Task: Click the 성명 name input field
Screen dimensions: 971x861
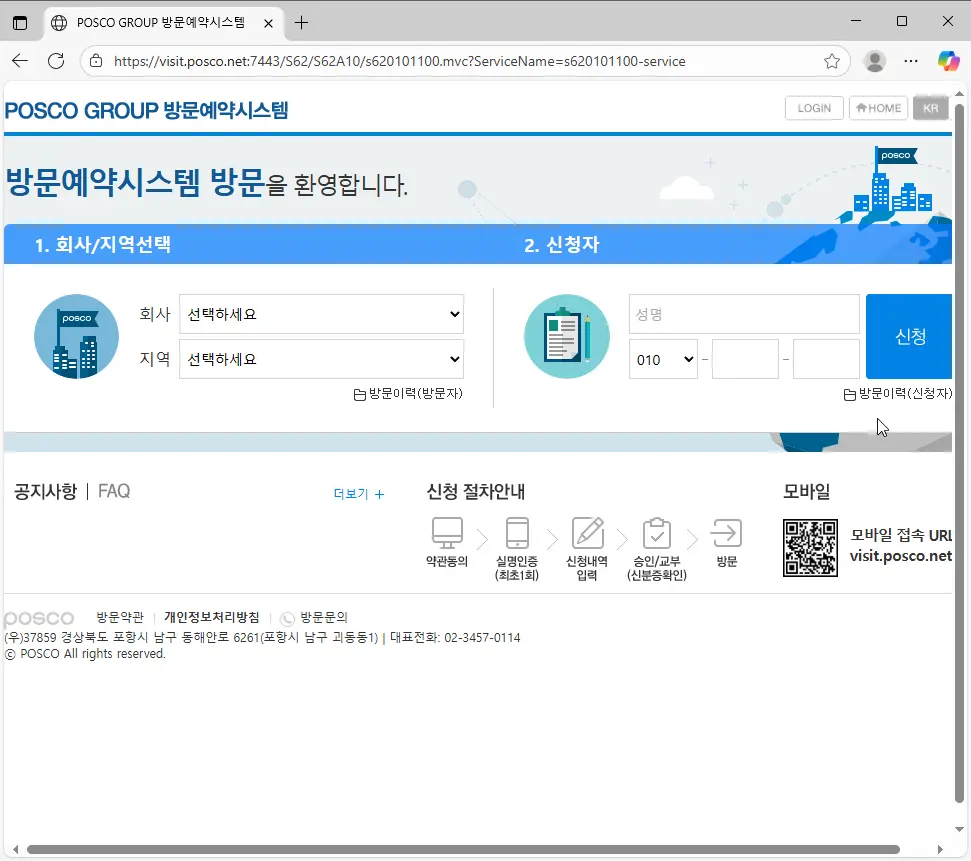Action: tap(744, 314)
